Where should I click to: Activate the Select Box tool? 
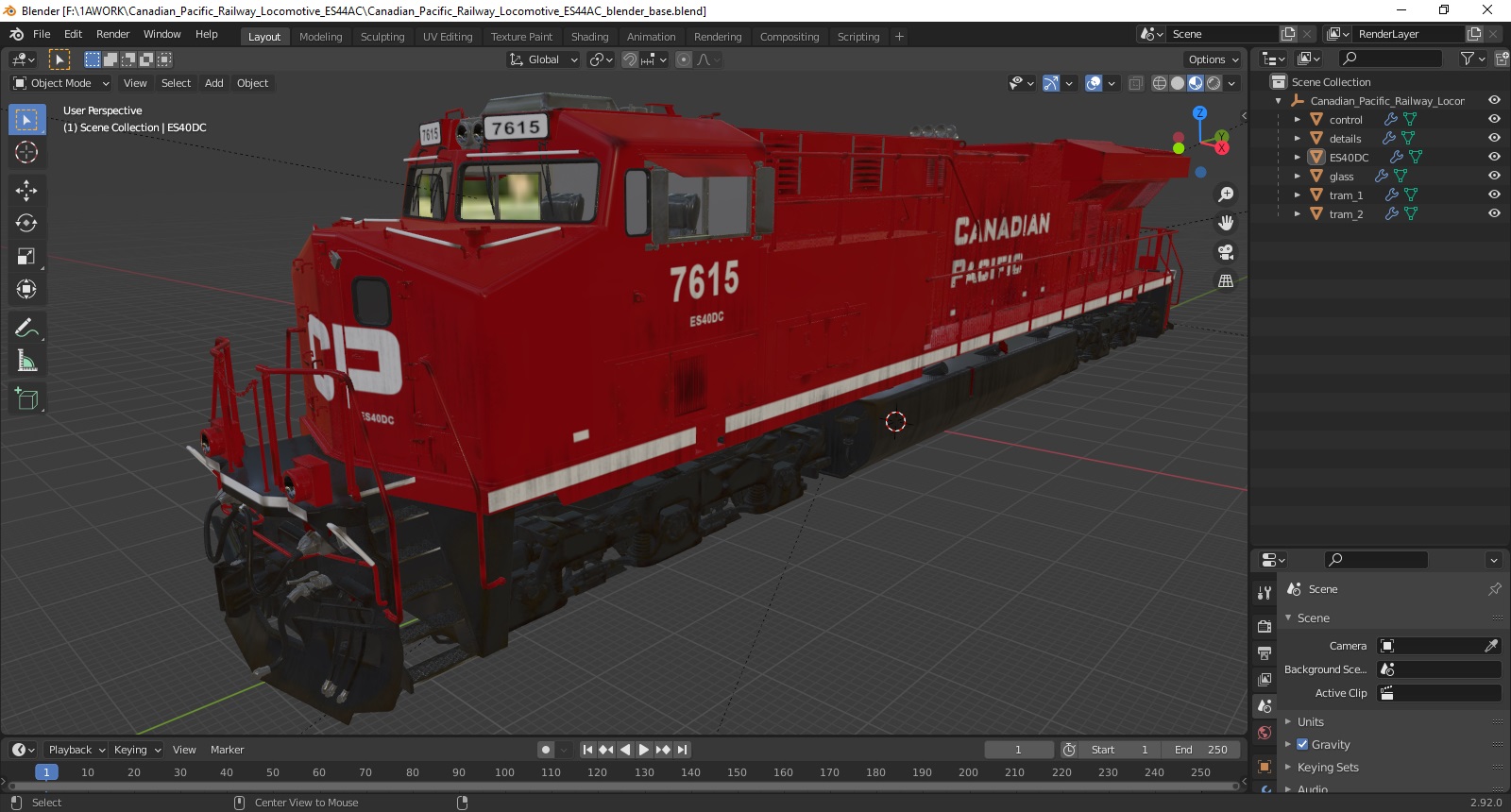tap(26, 120)
